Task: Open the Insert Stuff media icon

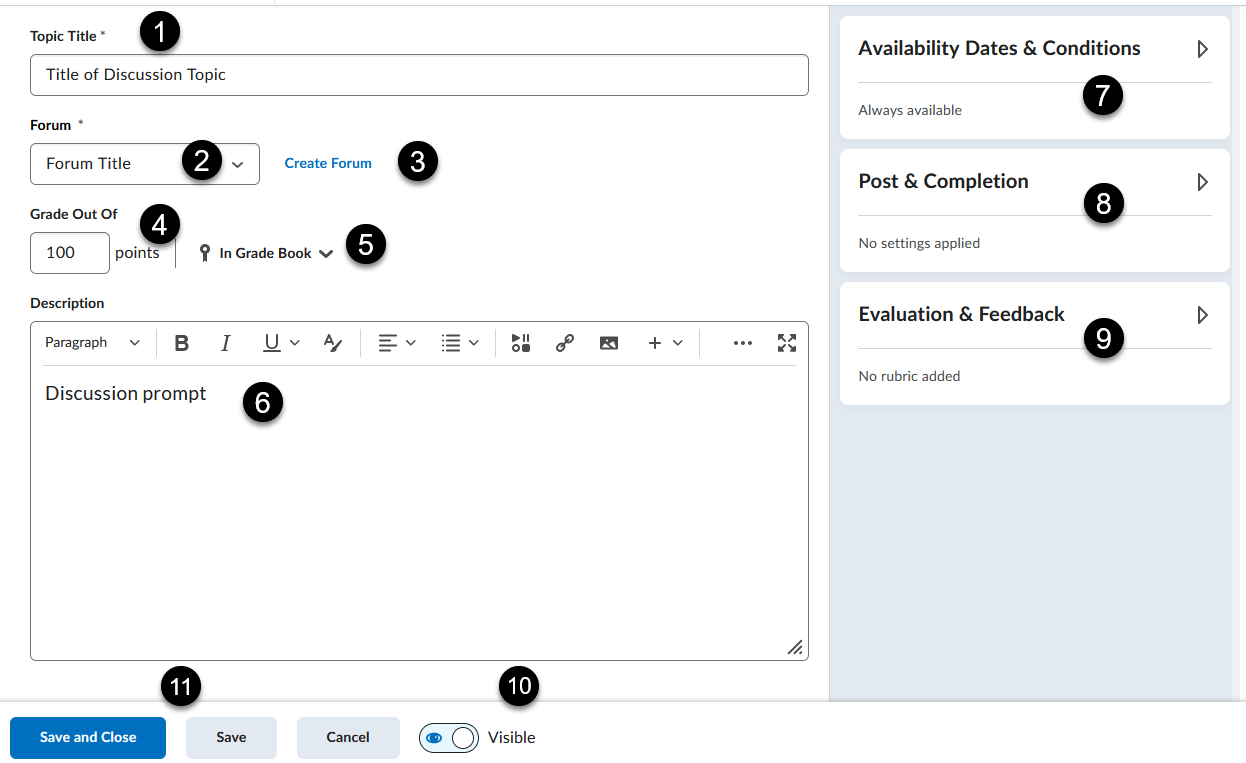Action: (521, 343)
